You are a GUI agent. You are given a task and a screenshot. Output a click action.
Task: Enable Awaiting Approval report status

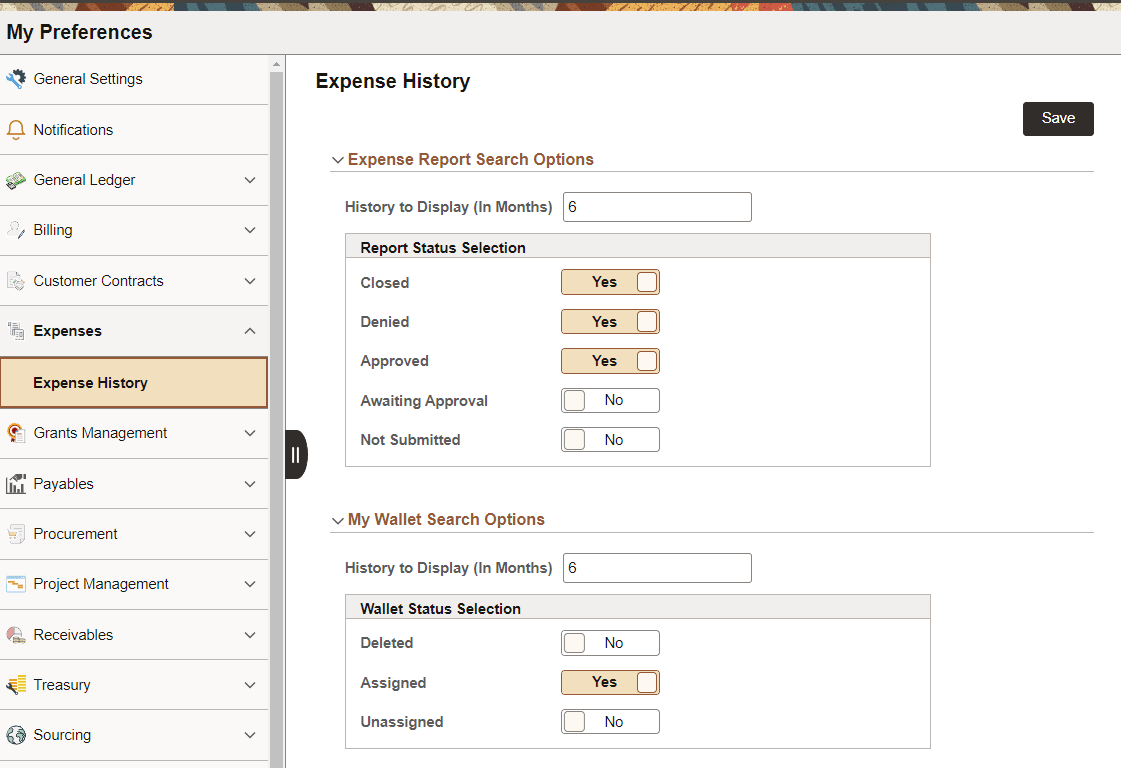[x=610, y=400]
